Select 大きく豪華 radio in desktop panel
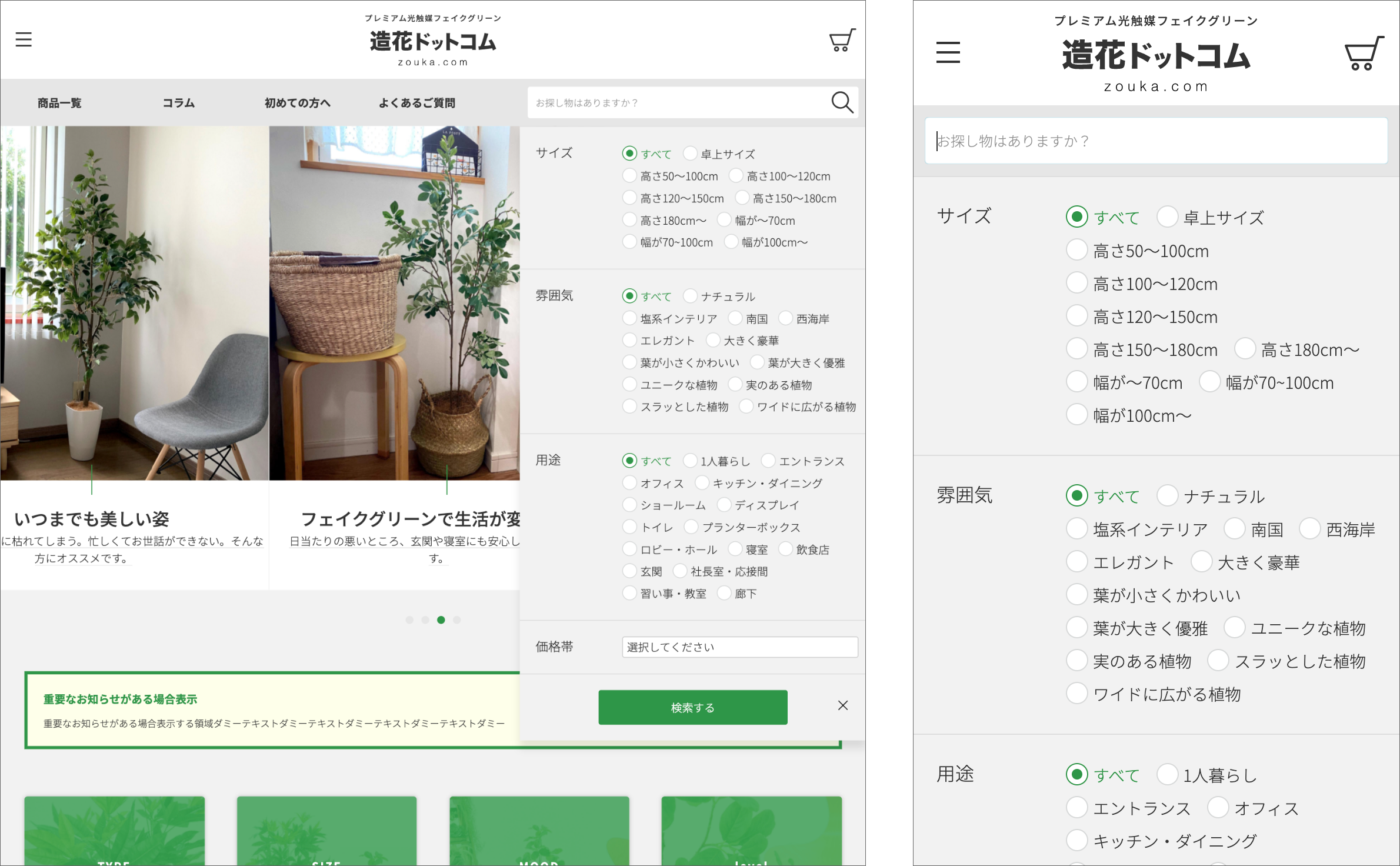 (713, 340)
